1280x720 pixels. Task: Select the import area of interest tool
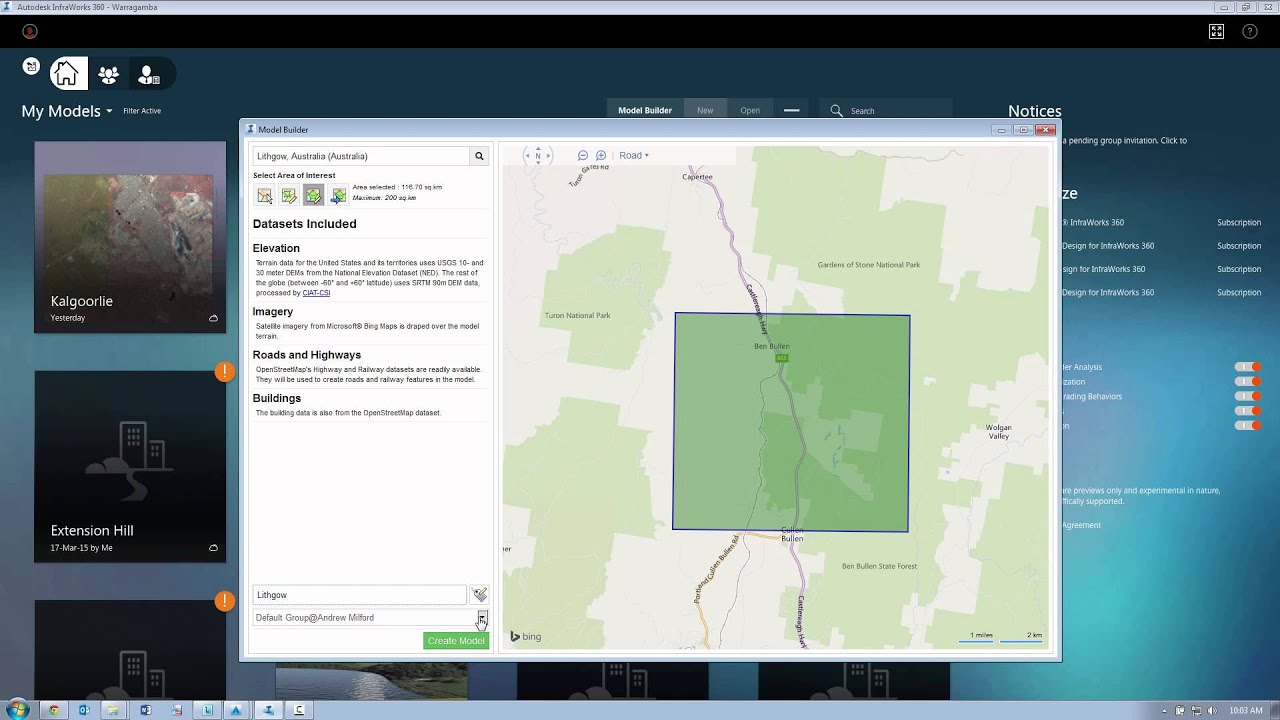tap(339, 196)
